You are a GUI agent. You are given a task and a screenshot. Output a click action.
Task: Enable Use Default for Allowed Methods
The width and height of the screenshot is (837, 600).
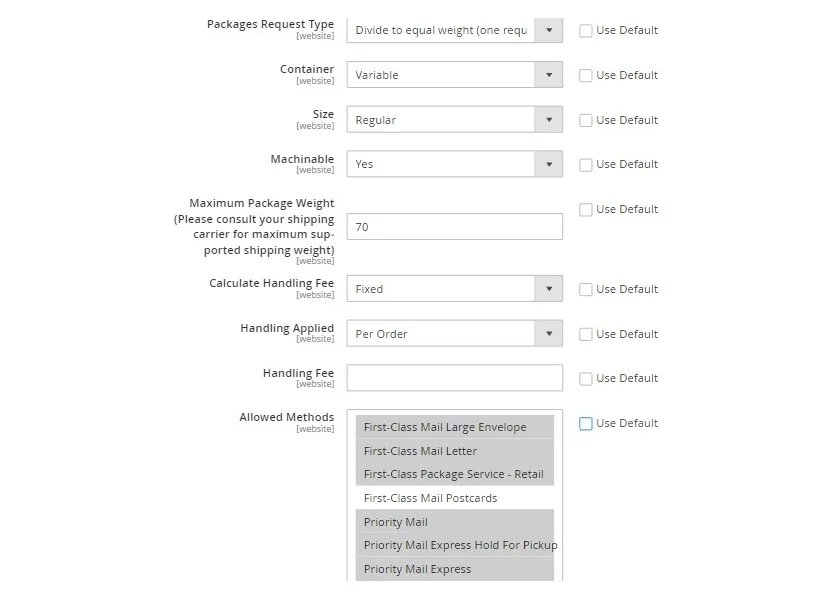tap(585, 423)
